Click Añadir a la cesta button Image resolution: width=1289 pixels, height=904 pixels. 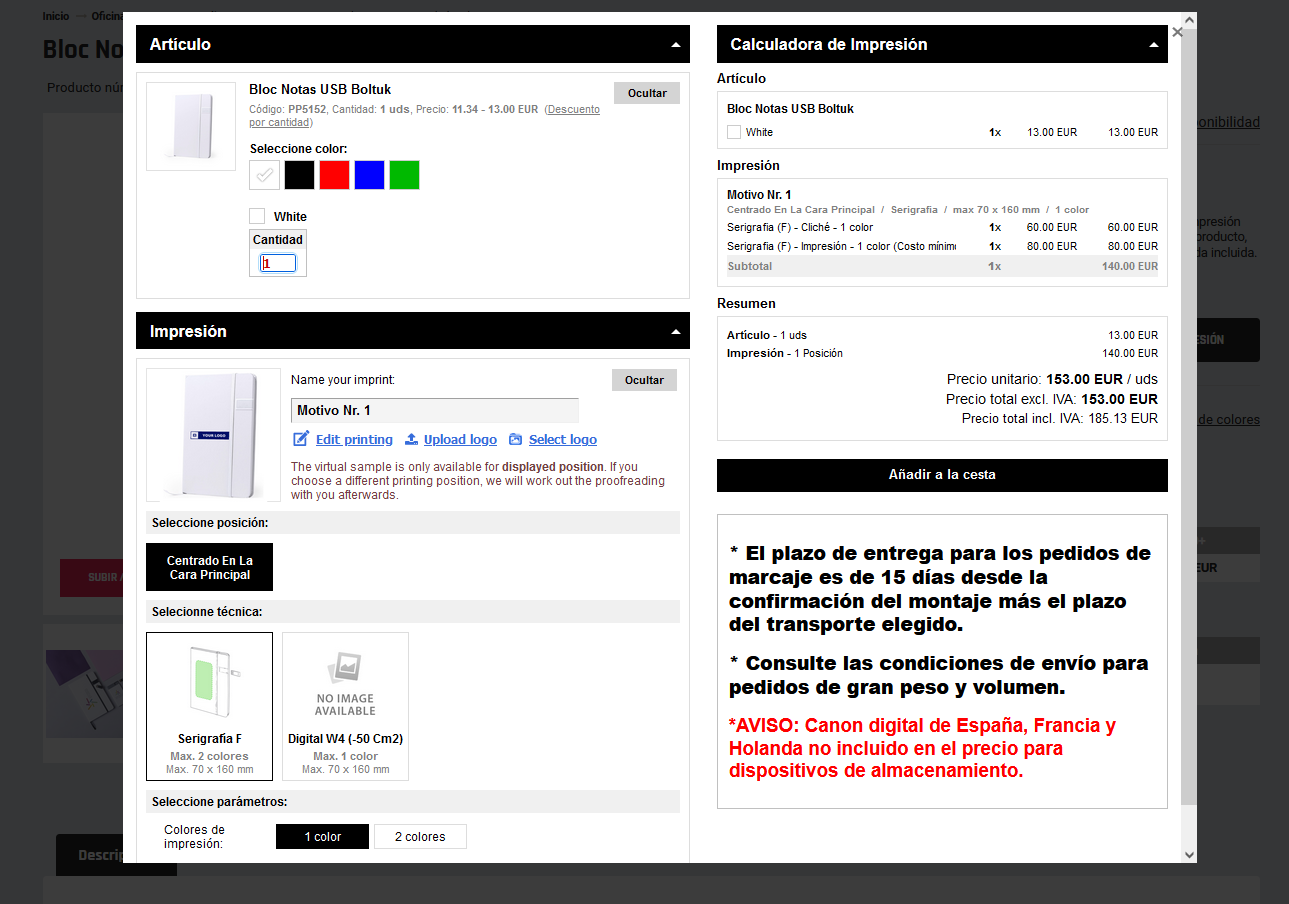[x=942, y=475]
